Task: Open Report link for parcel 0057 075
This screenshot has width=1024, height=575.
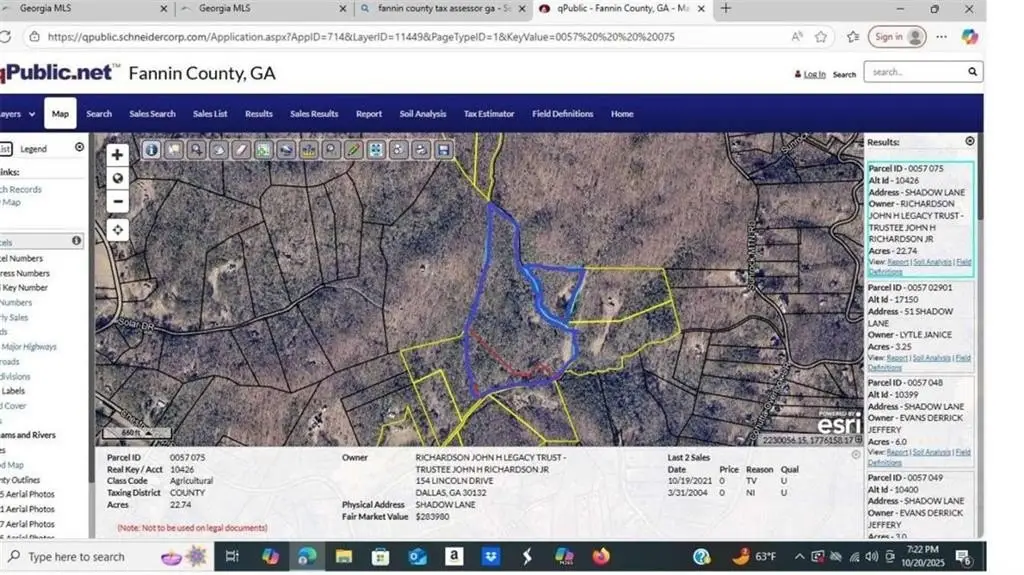Action: pyautogui.click(x=897, y=262)
